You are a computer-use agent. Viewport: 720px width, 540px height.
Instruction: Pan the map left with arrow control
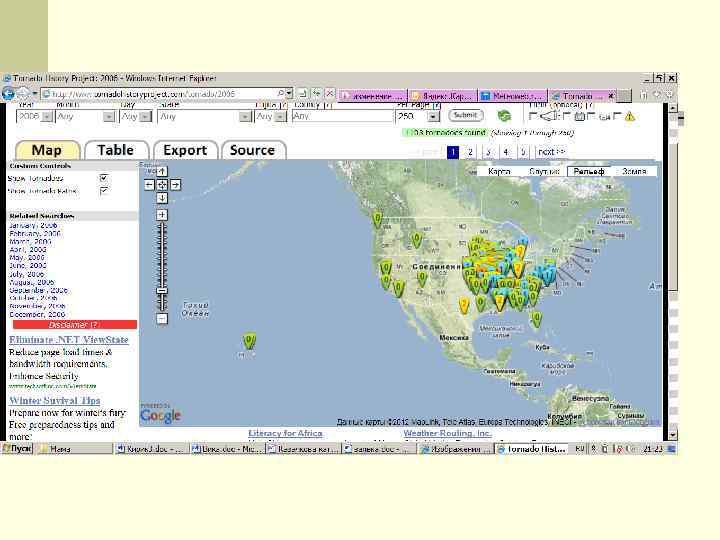(x=149, y=185)
